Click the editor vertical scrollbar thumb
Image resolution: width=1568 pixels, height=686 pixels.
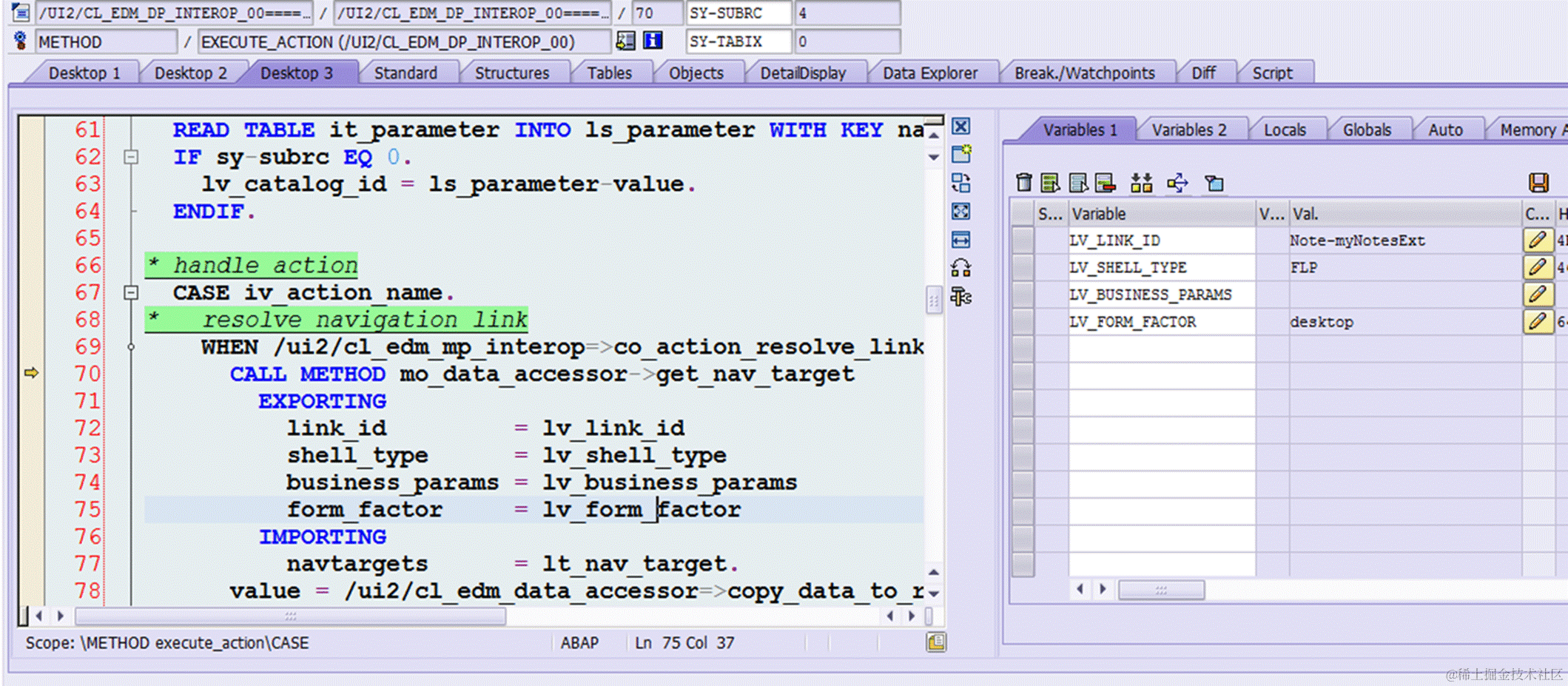pyautogui.click(x=934, y=301)
